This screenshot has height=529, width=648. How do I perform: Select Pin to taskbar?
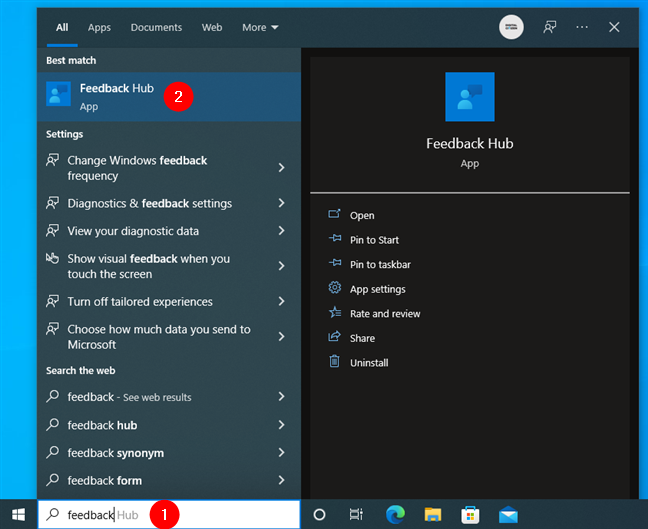point(380,264)
